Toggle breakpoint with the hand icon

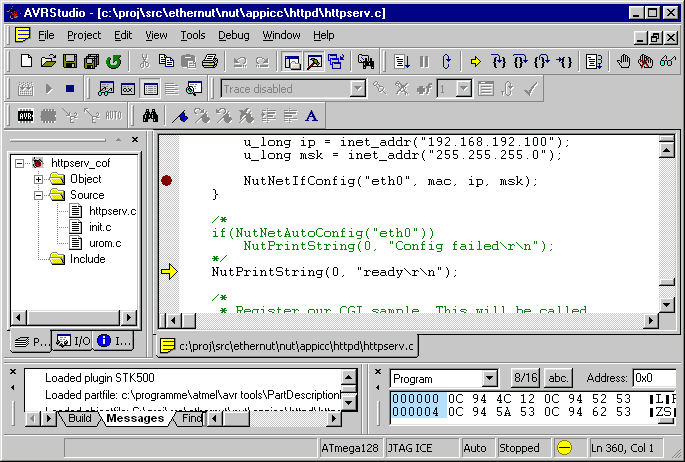[624, 62]
